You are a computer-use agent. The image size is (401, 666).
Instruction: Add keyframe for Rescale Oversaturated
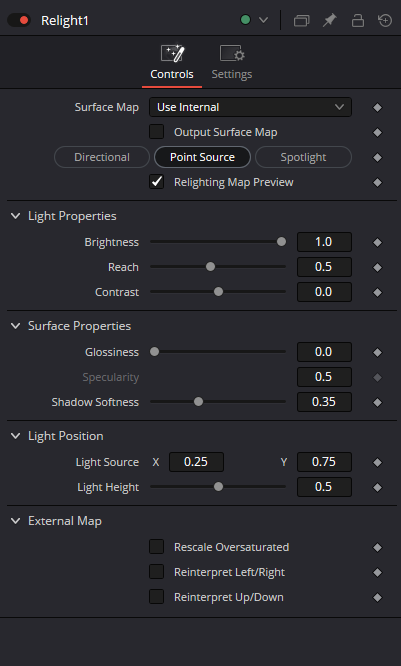tap(377, 547)
